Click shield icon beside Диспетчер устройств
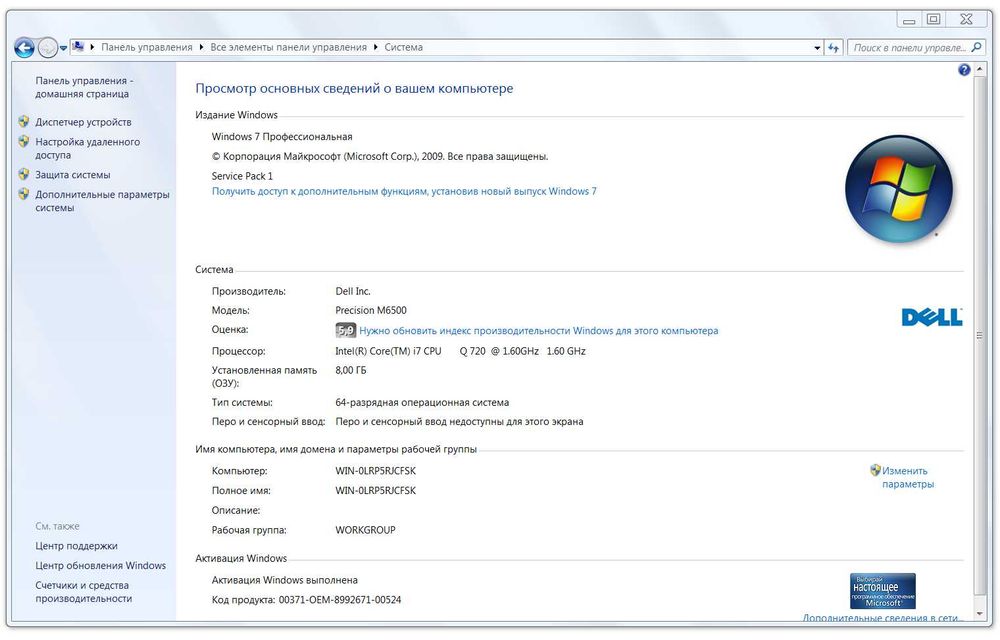1000x640 pixels. 24,120
